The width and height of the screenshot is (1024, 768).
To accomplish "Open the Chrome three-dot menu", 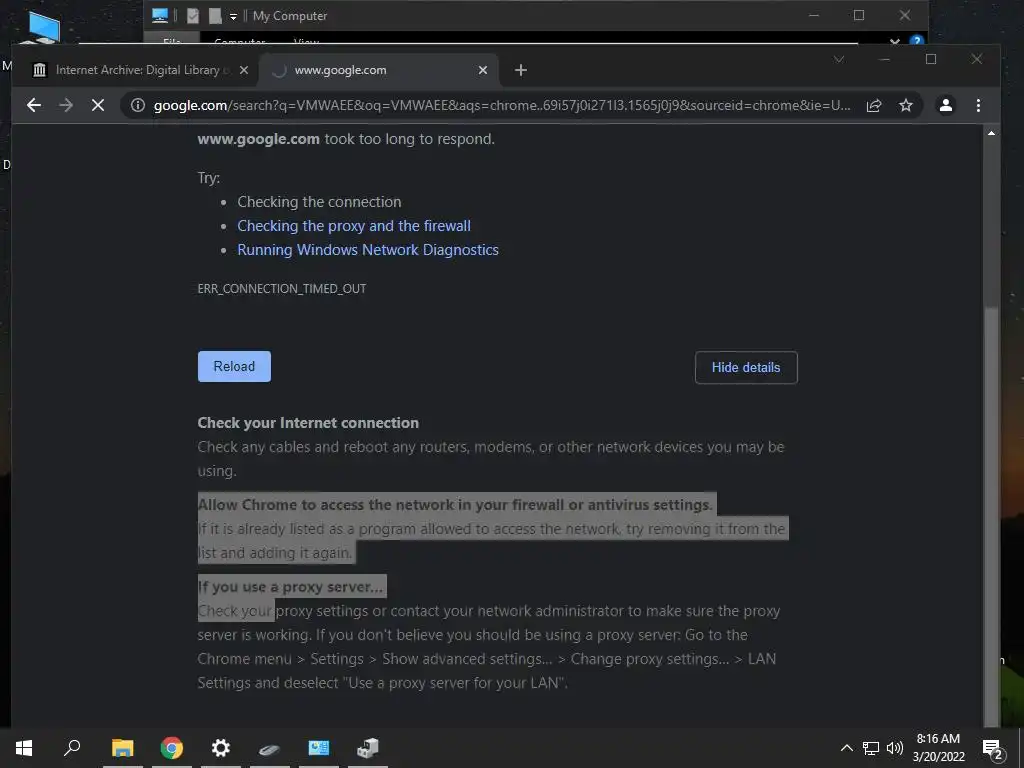I will 978,105.
